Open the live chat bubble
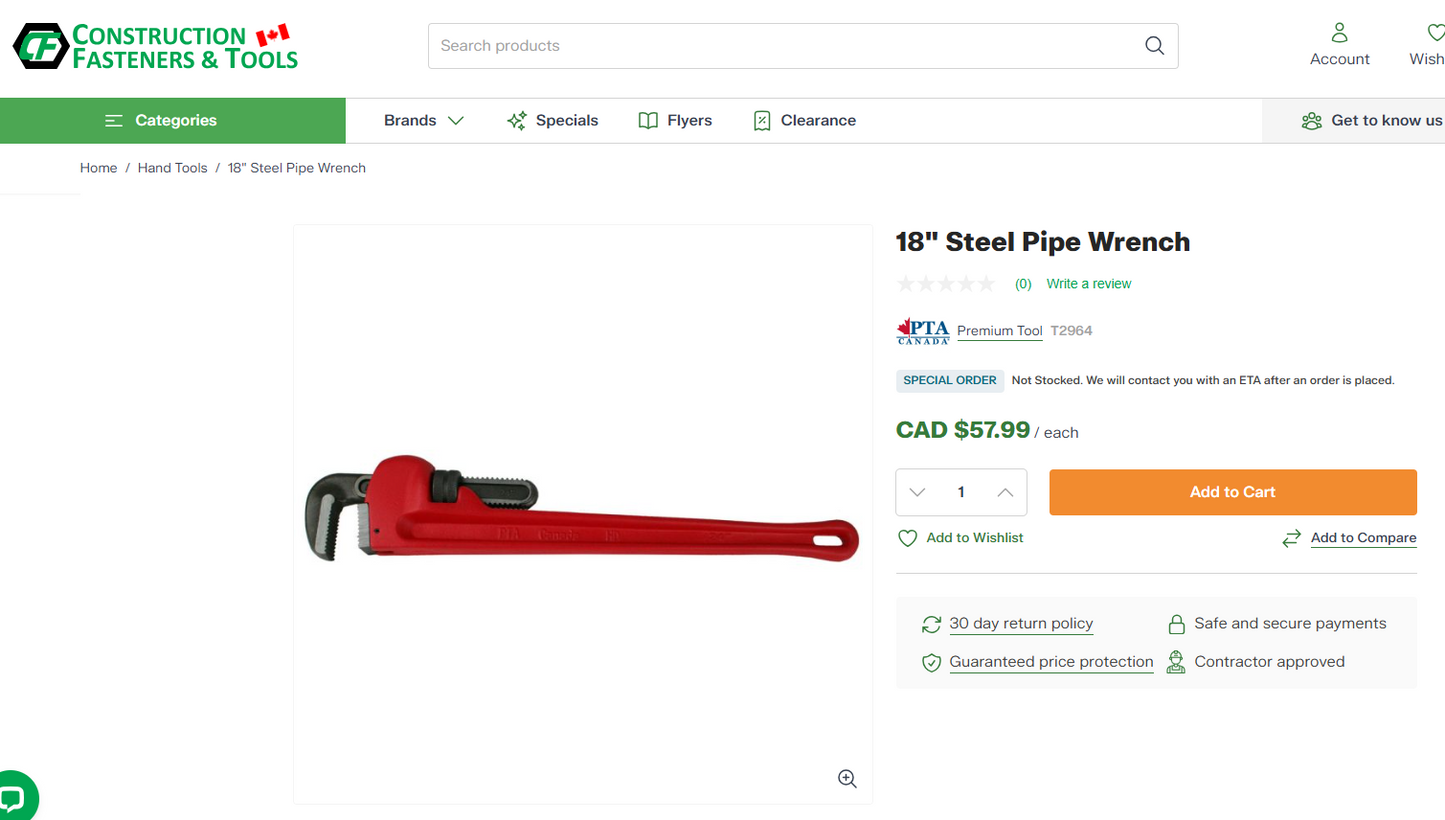 pyautogui.click(x=12, y=798)
